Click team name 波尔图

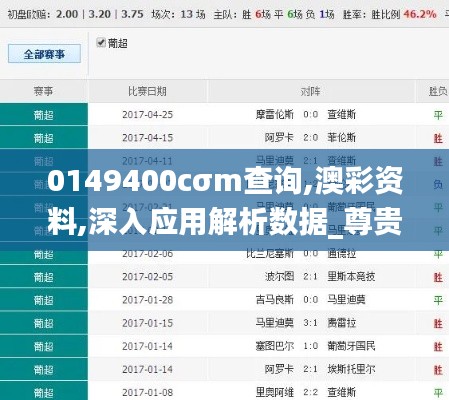279,277
